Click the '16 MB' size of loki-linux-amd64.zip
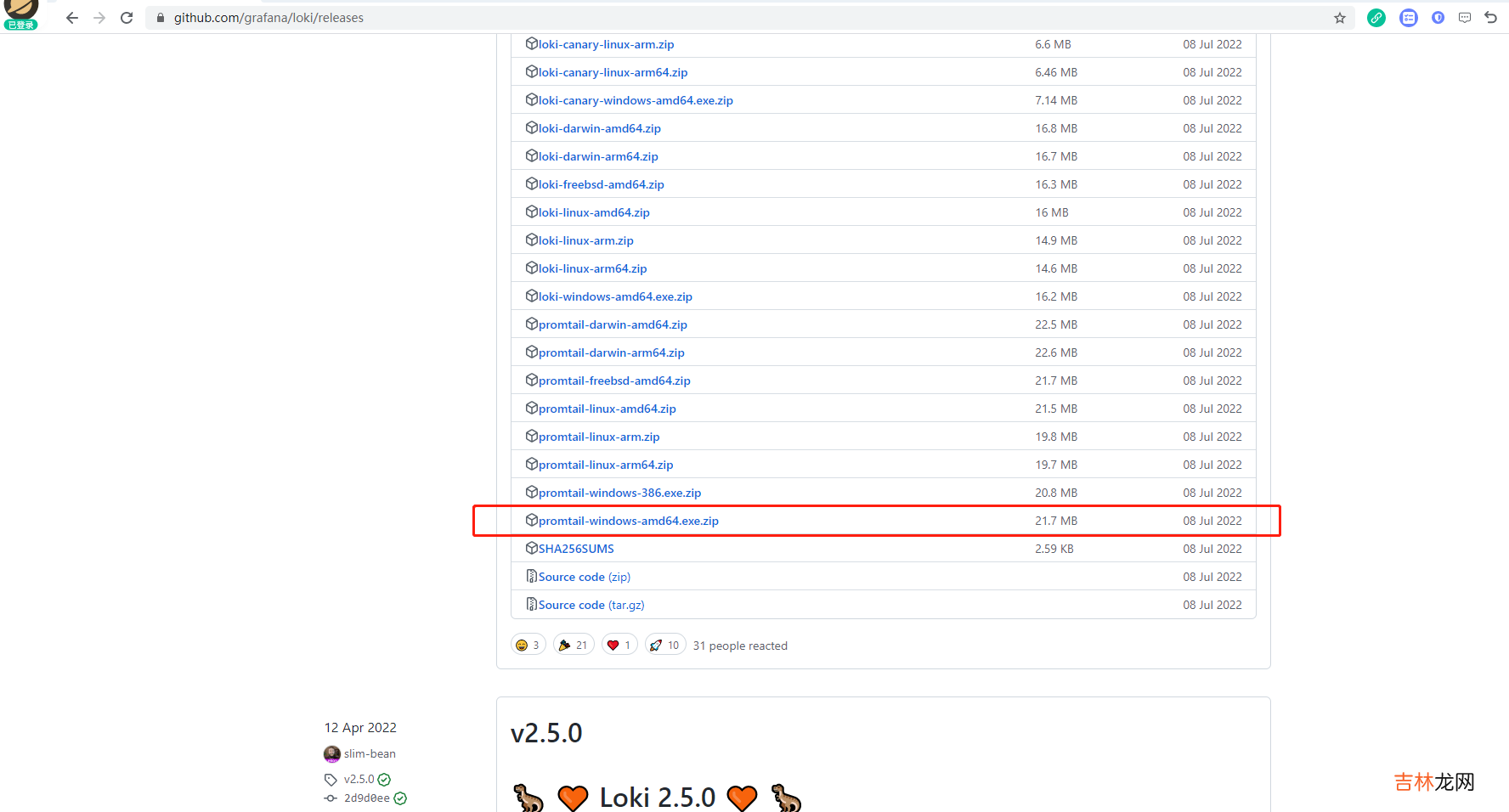The image size is (1509, 812). [x=1052, y=212]
